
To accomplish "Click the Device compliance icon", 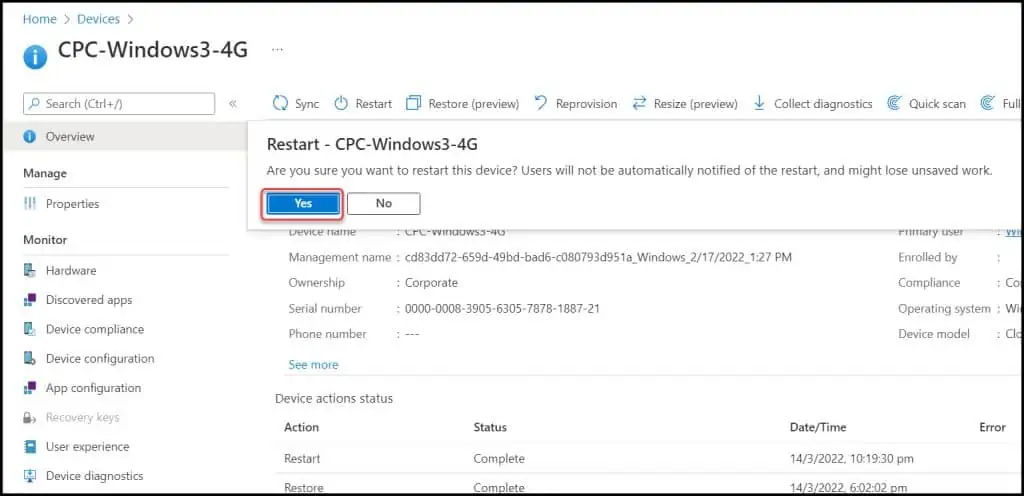I will (x=29, y=329).
